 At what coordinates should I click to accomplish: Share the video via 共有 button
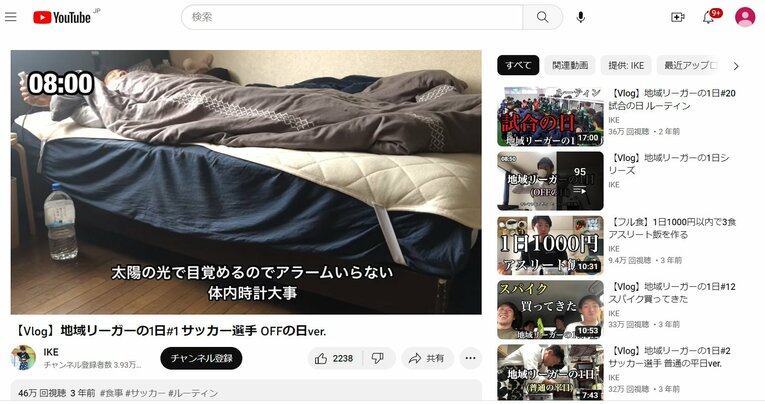[427, 359]
